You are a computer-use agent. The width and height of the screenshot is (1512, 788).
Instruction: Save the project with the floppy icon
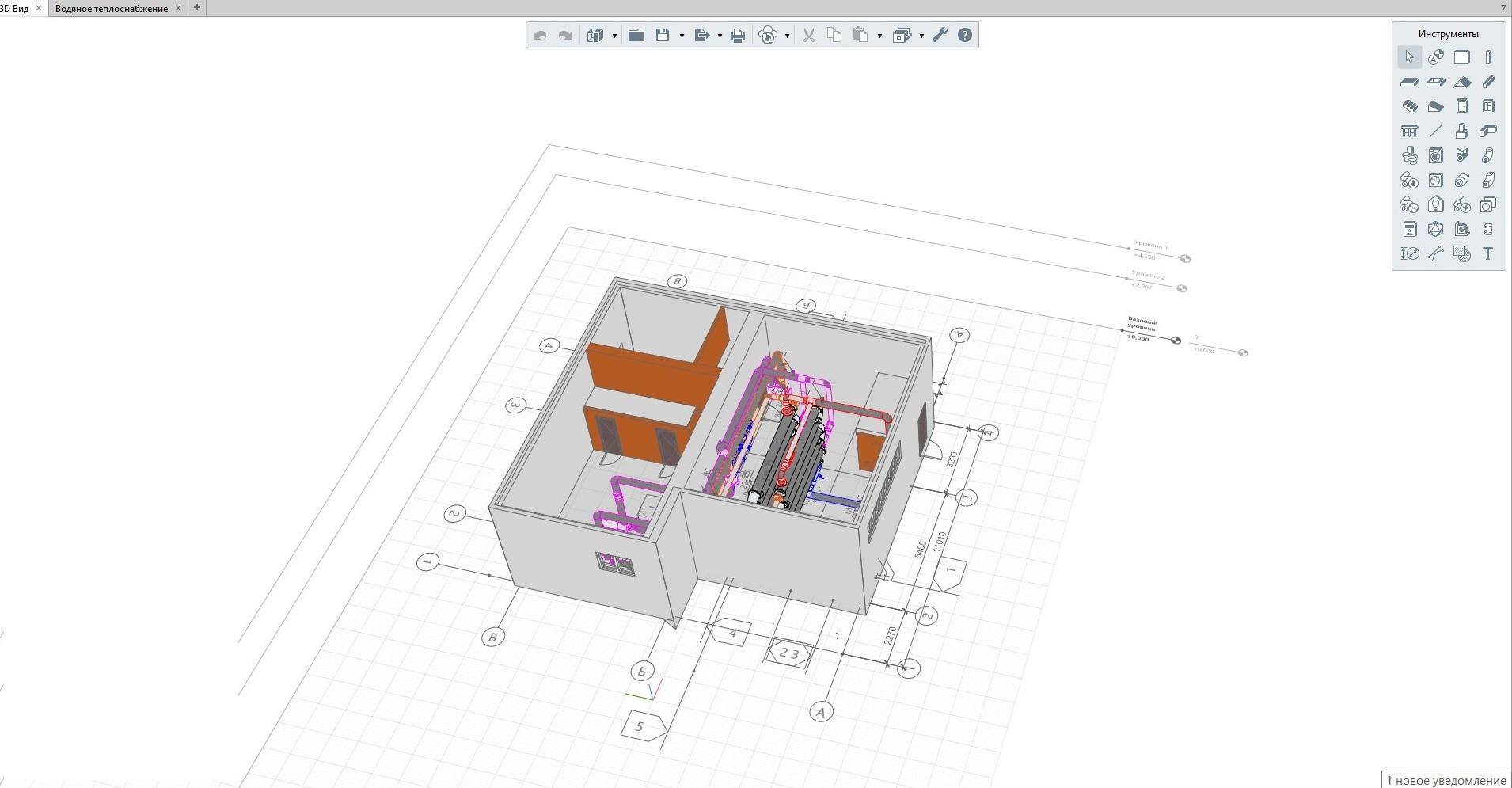pos(663,35)
